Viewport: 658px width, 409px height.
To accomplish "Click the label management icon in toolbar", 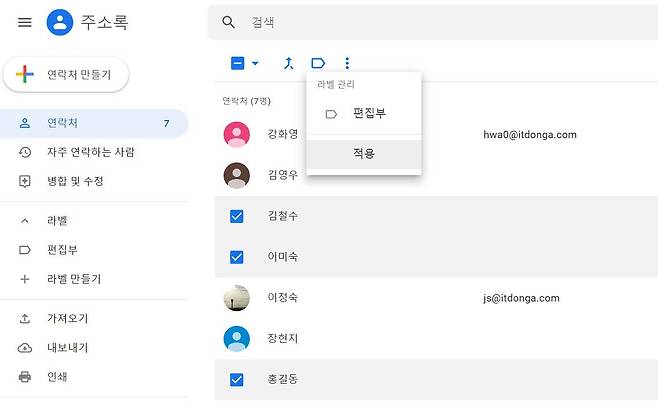I will coord(318,63).
